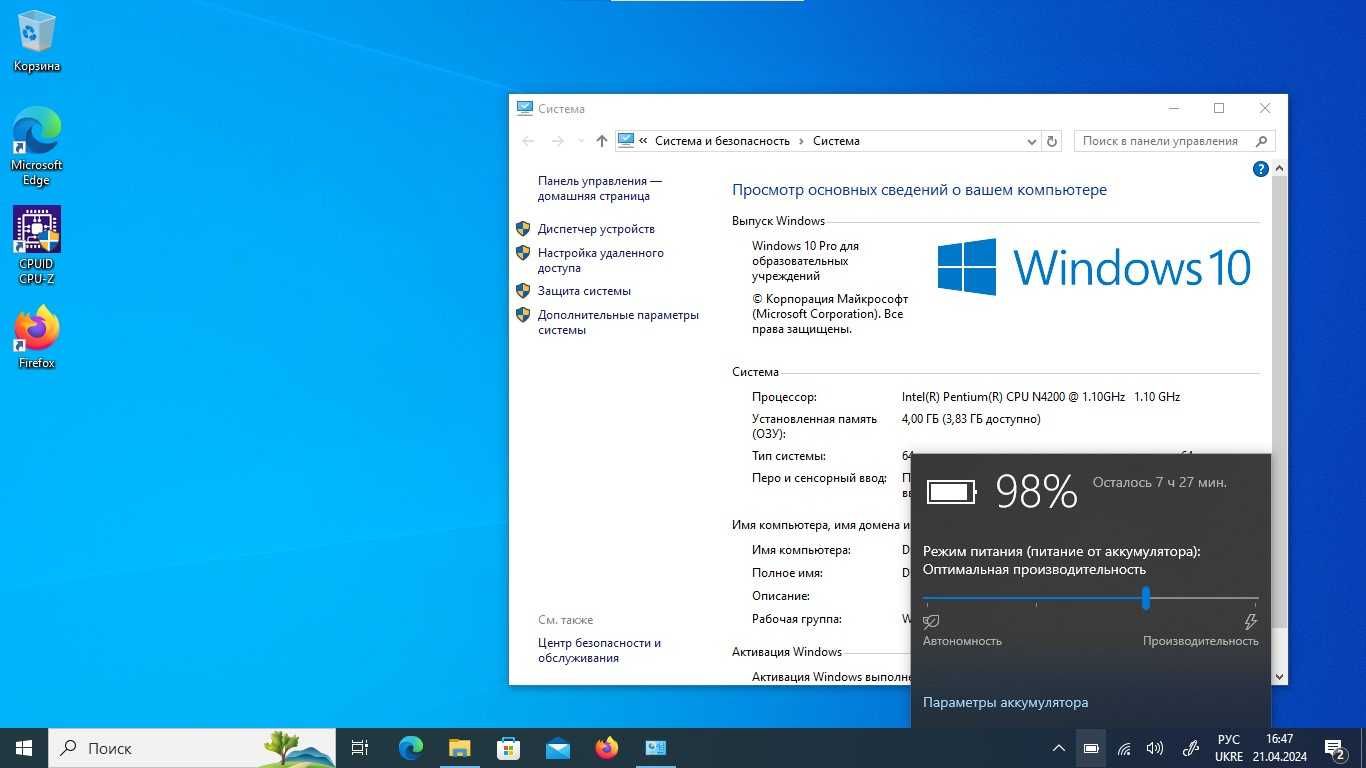This screenshot has height=768, width=1366.
Task: Click the help question mark icon
Action: [1260, 169]
